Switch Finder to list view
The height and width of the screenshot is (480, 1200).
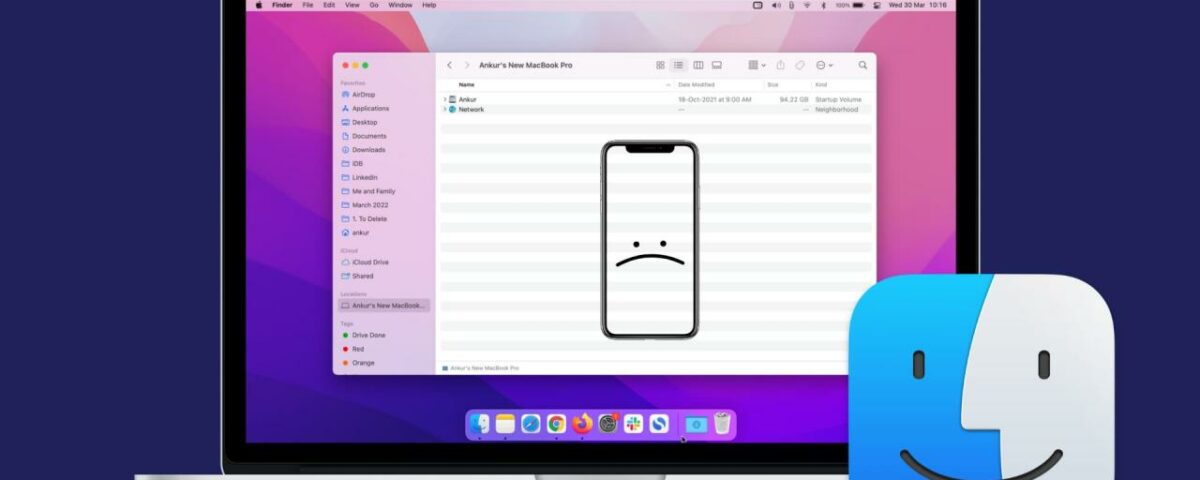tap(679, 65)
